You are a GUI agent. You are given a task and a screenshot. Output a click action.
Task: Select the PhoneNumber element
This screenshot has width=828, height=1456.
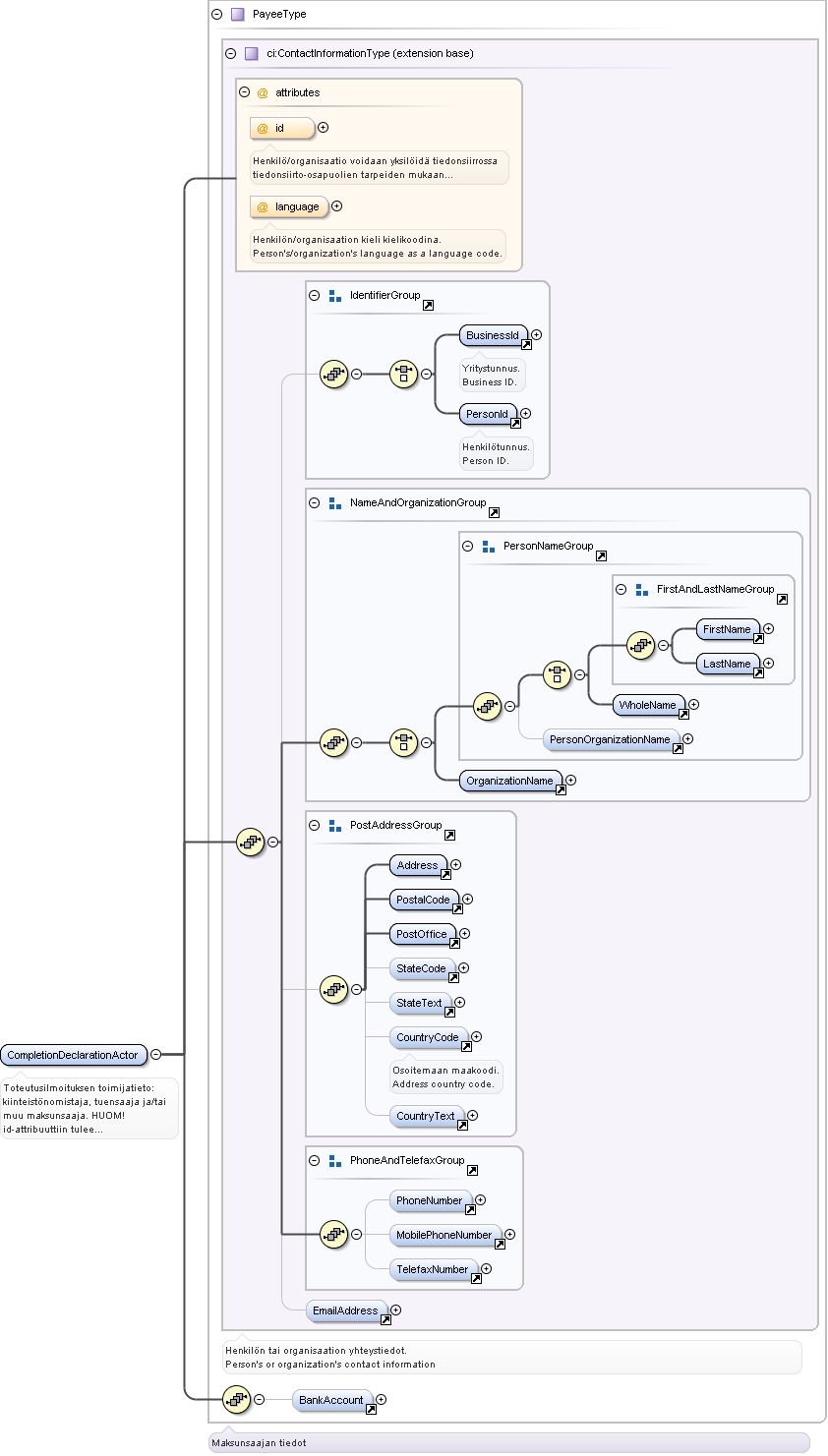click(431, 1200)
